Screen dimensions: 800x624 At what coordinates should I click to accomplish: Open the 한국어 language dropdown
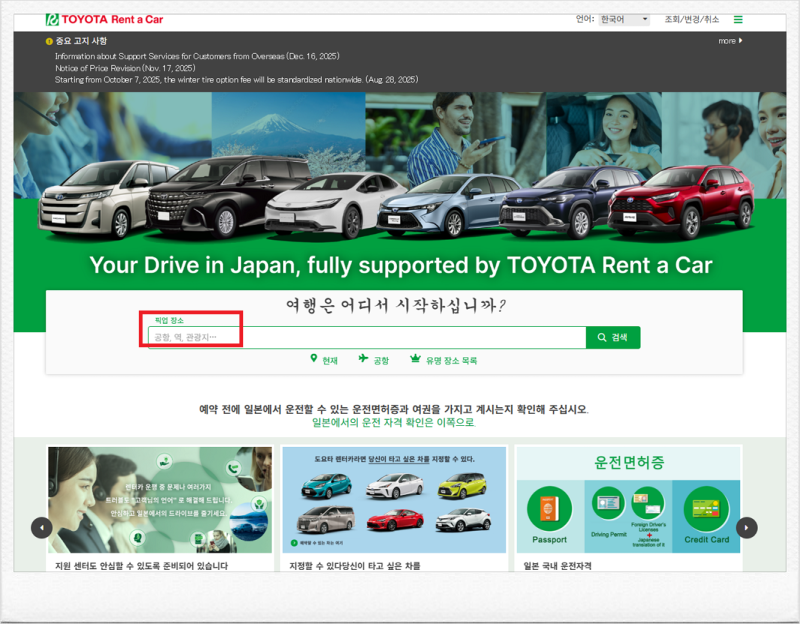[624, 19]
